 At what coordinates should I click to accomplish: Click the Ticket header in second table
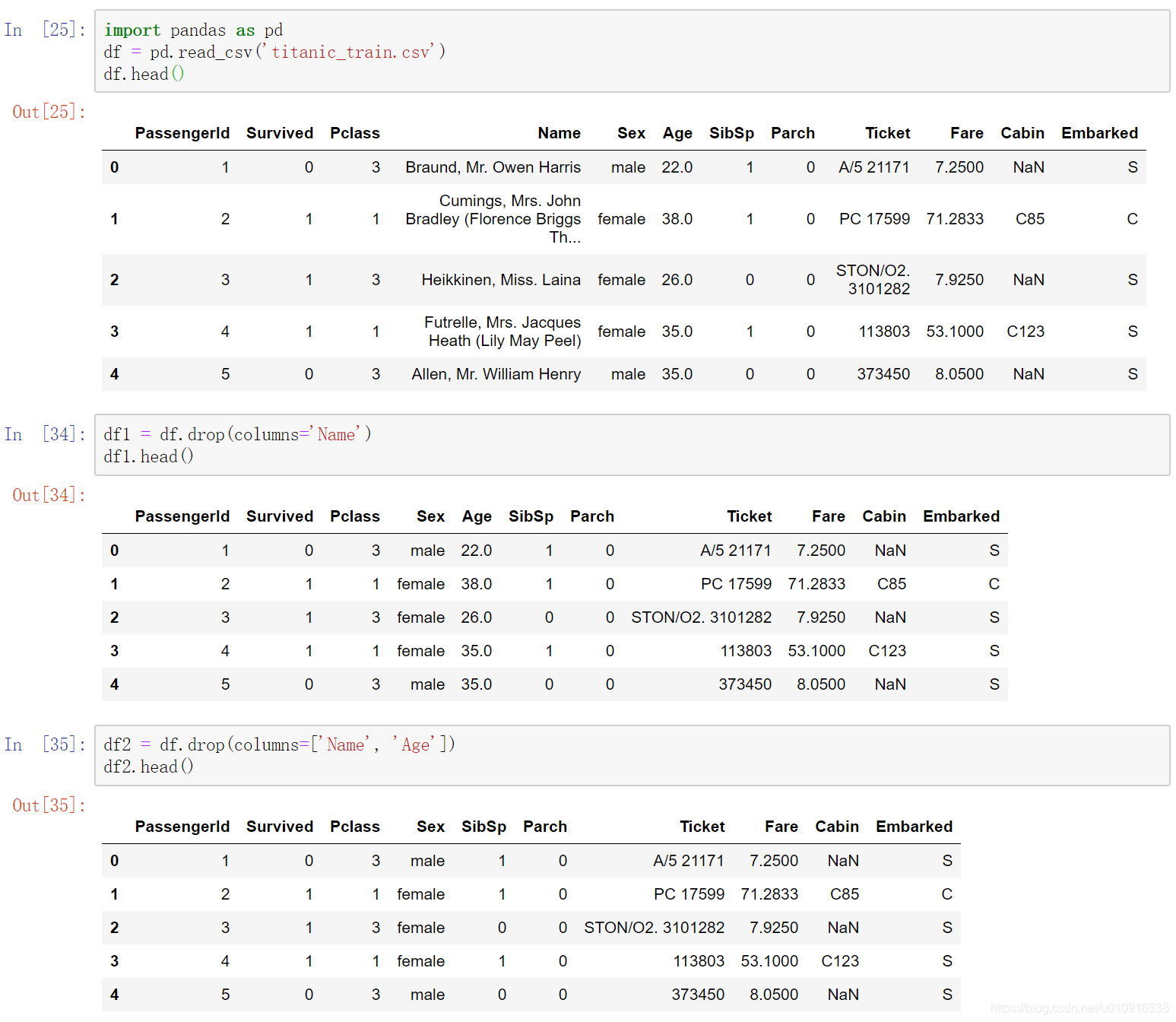coord(749,516)
